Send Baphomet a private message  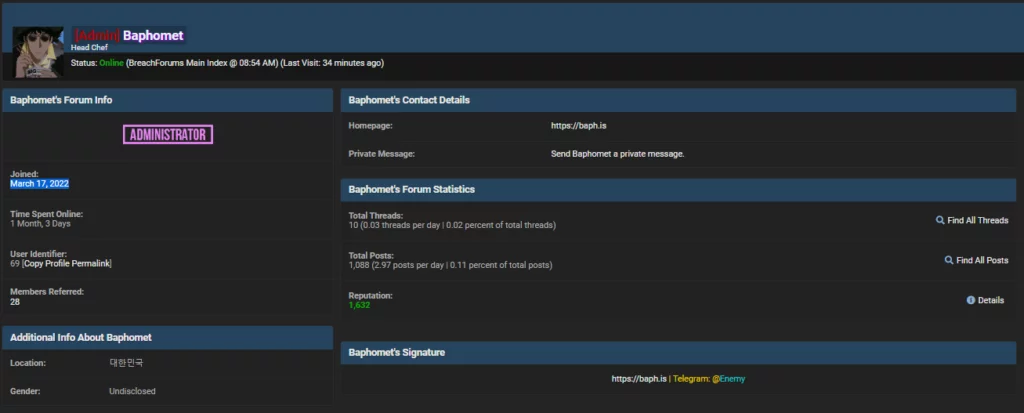point(617,154)
